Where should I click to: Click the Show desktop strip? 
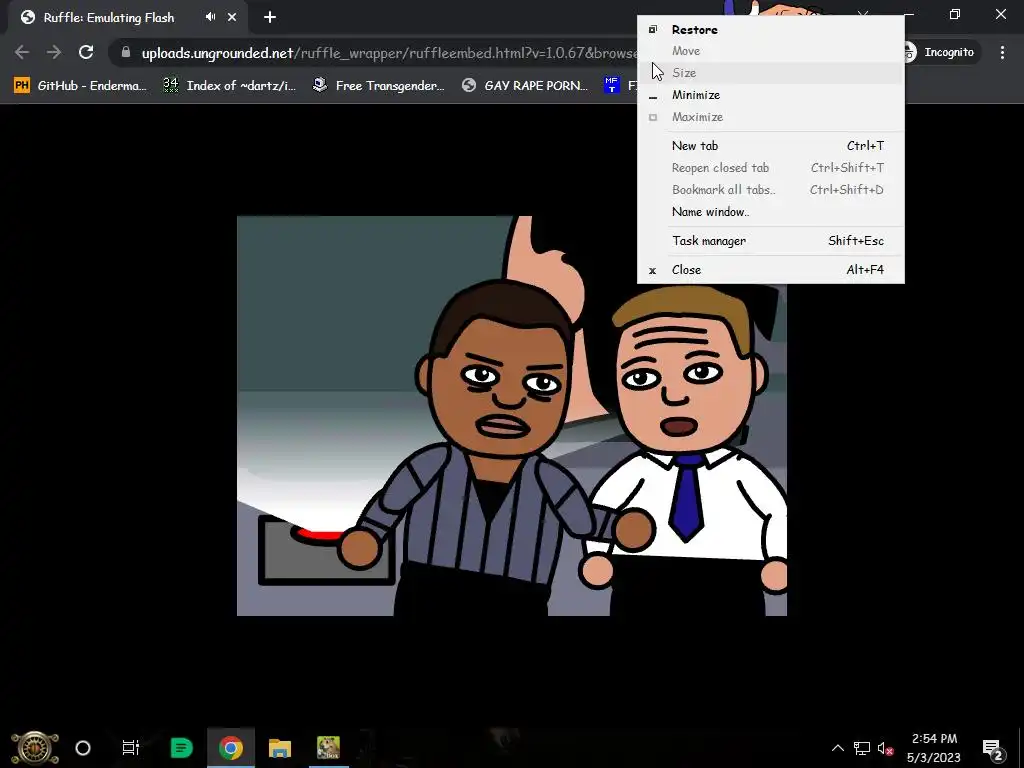click(1021, 748)
